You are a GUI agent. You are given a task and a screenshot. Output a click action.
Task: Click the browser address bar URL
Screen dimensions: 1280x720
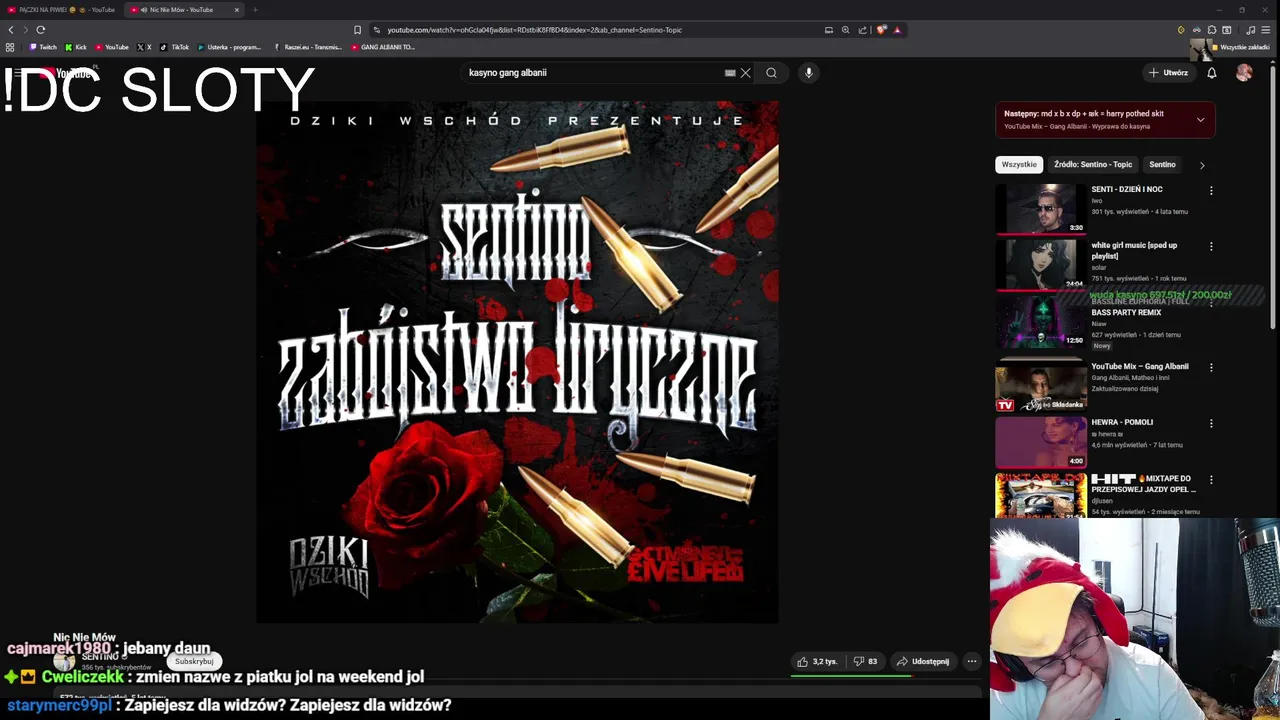(x=534, y=30)
